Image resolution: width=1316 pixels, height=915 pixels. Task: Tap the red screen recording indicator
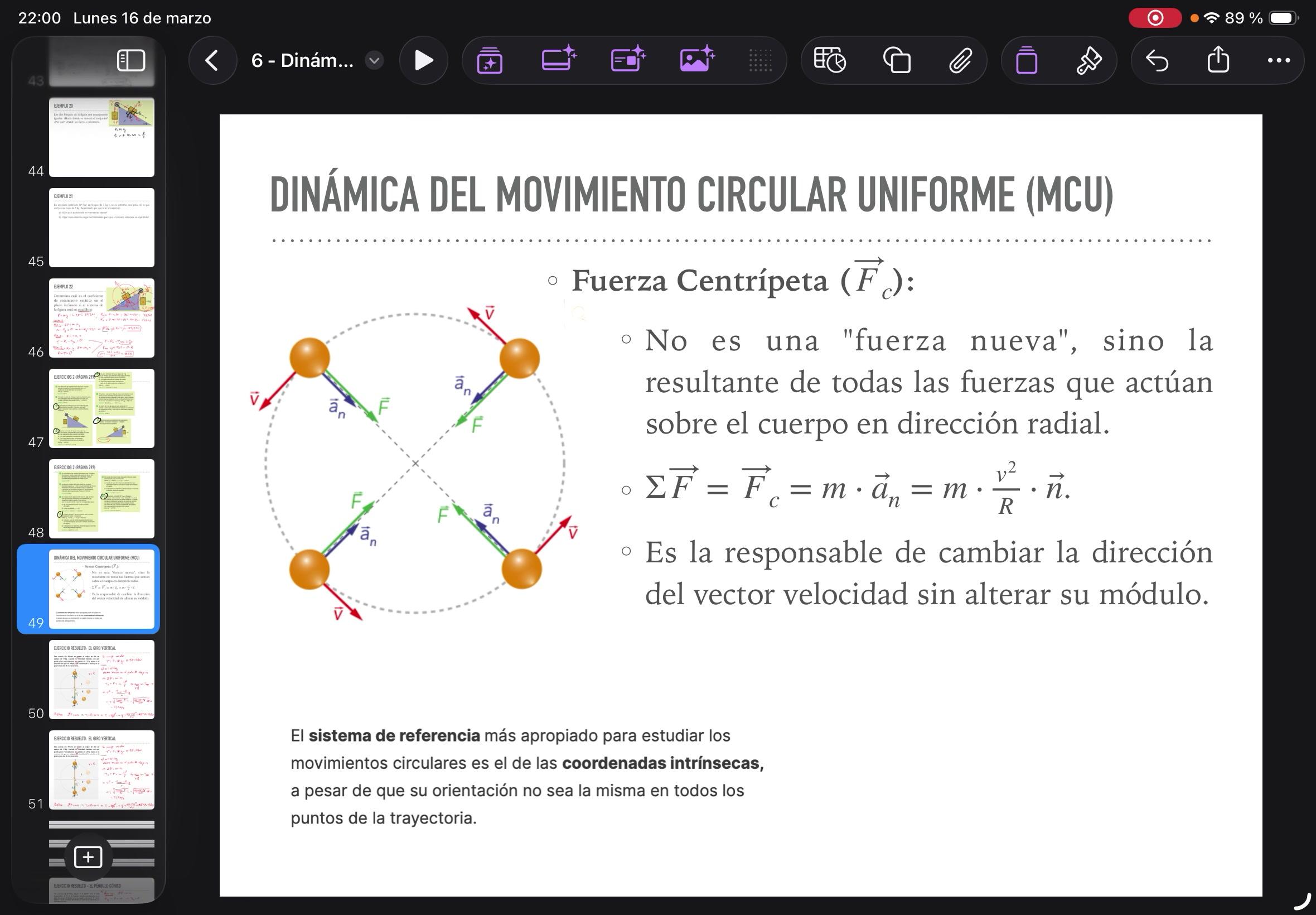click(1154, 18)
